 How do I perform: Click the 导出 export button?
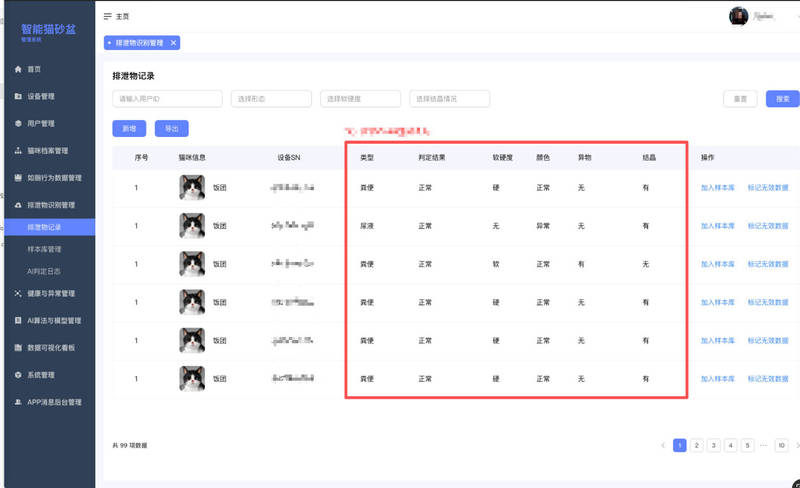[171, 129]
